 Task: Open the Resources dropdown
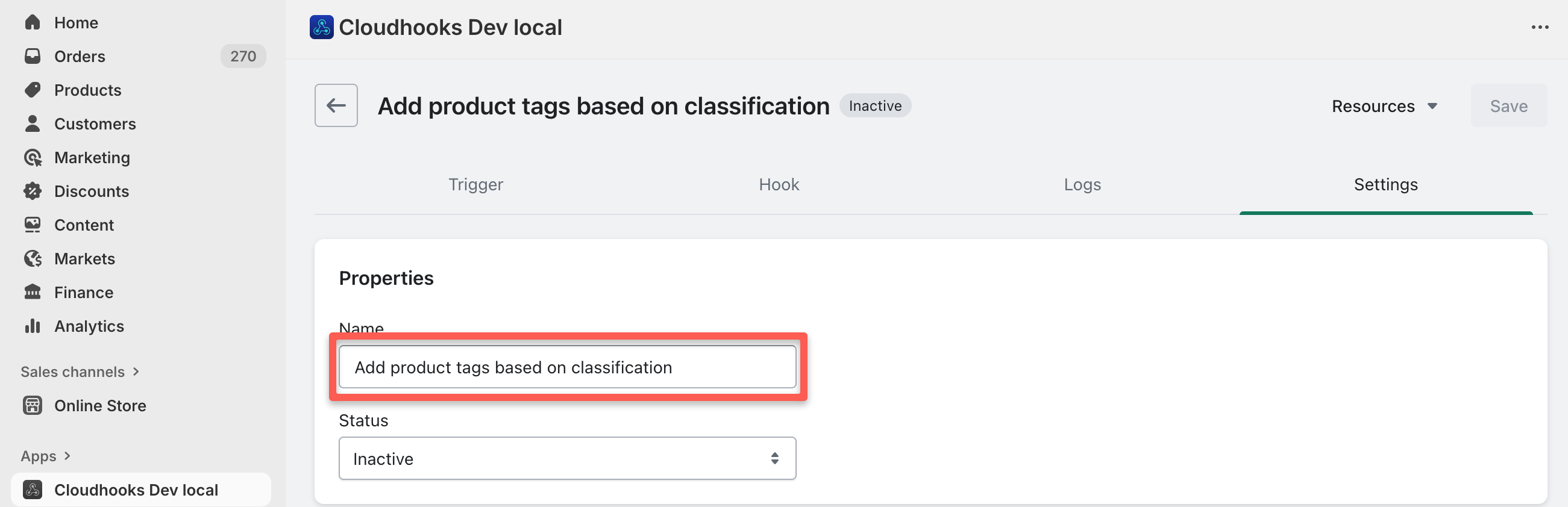(1384, 107)
